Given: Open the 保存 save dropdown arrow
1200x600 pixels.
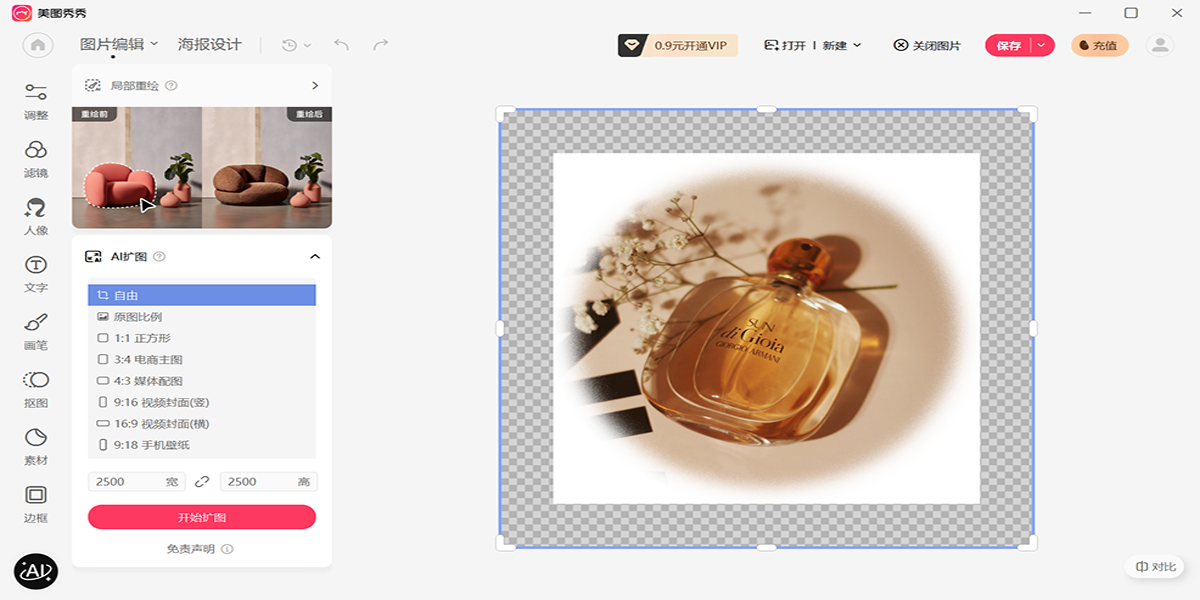Looking at the screenshot, I should tap(1042, 45).
